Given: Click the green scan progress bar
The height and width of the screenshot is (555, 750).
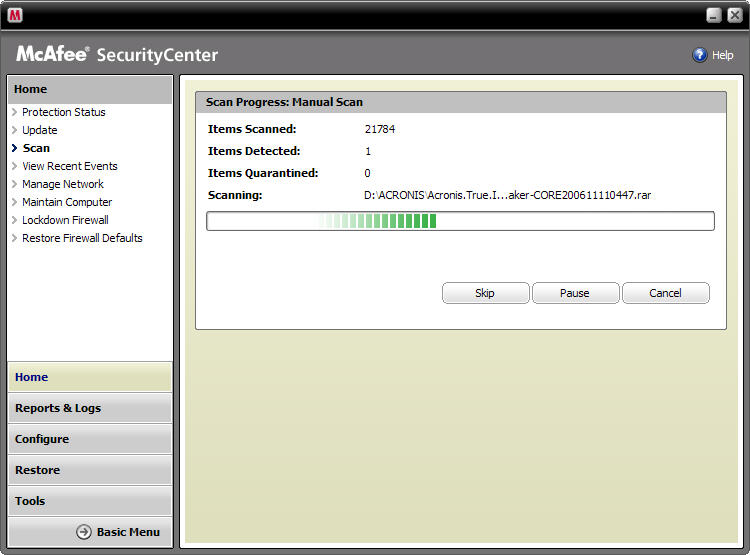Looking at the screenshot, I should point(460,221).
